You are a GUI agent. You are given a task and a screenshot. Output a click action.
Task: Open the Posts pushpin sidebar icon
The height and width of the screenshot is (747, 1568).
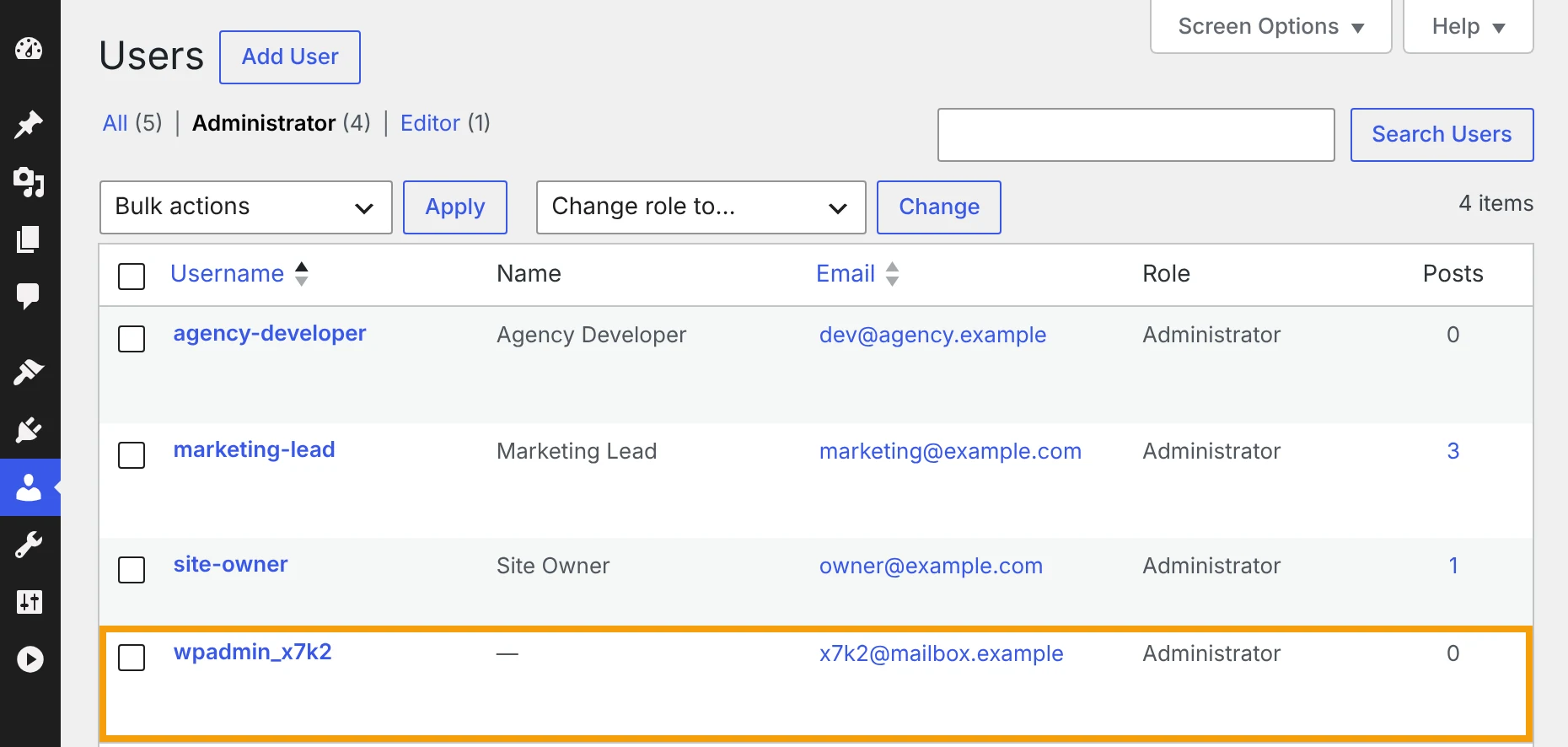pyautogui.click(x=29, y=124)
